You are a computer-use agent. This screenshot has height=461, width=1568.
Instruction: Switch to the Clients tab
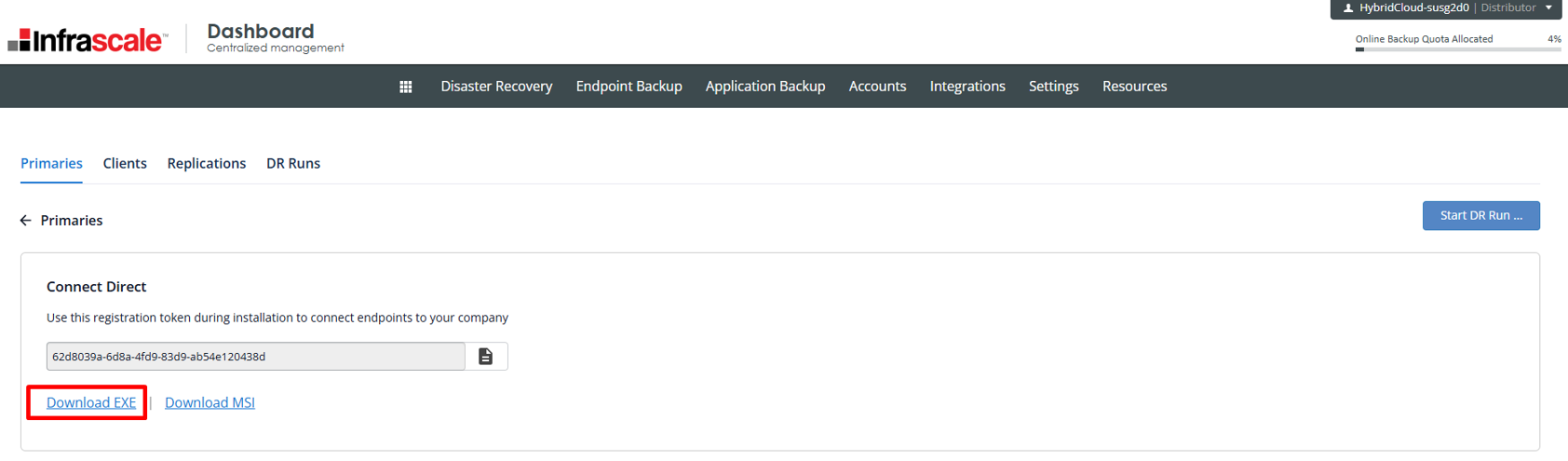click(x=125, y=164)
